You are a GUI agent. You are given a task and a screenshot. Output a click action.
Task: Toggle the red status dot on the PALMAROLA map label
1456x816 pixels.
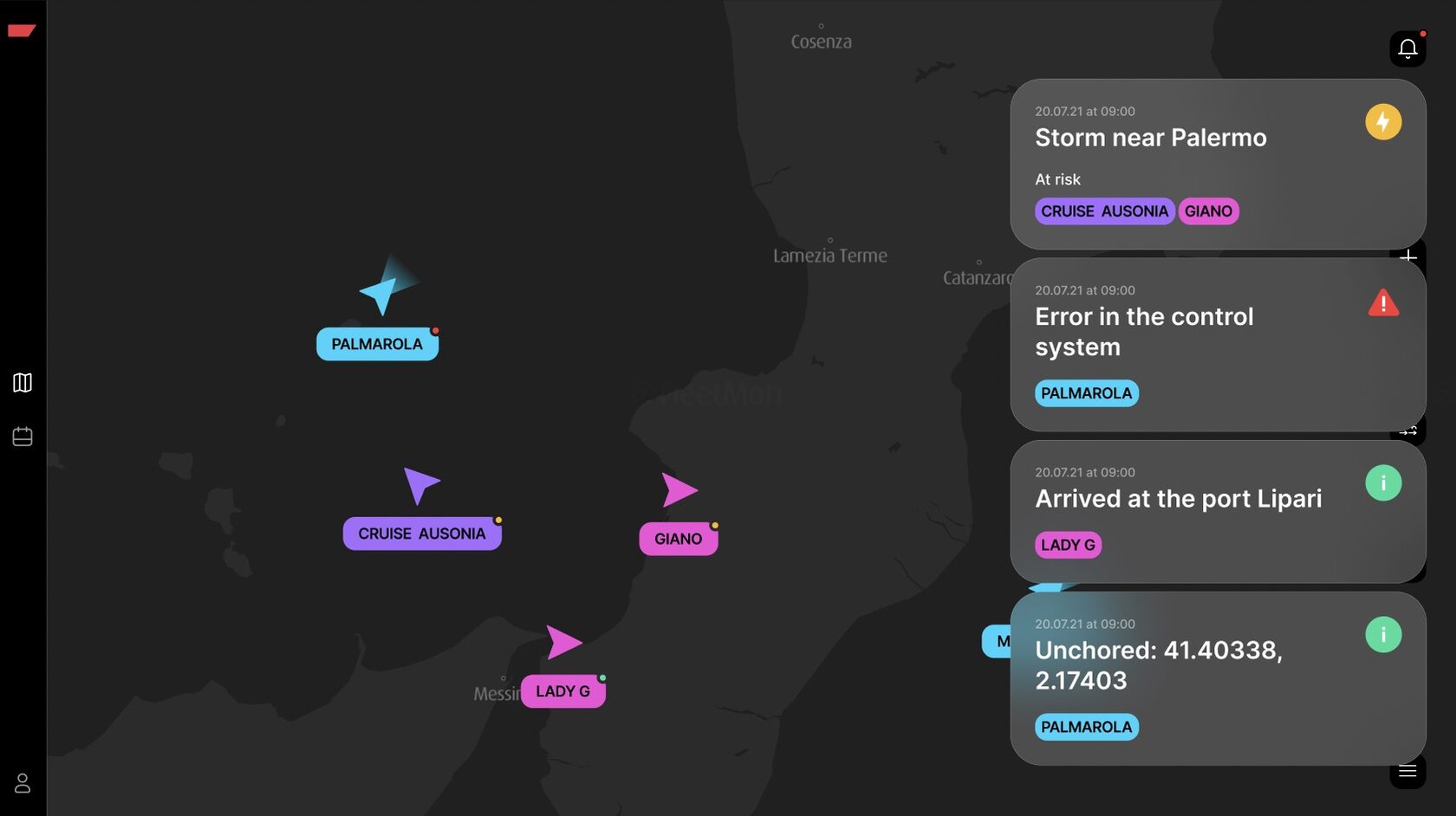click(x=436, y=329)
